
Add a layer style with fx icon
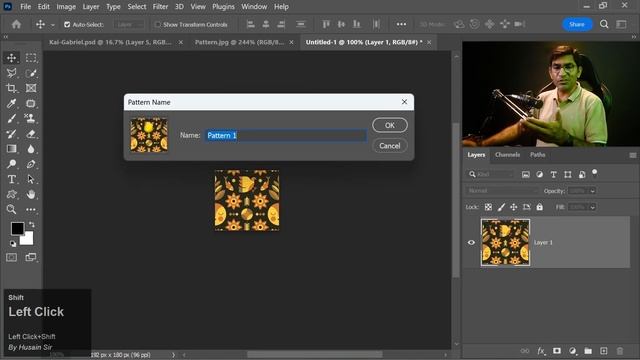pos(541,351)
